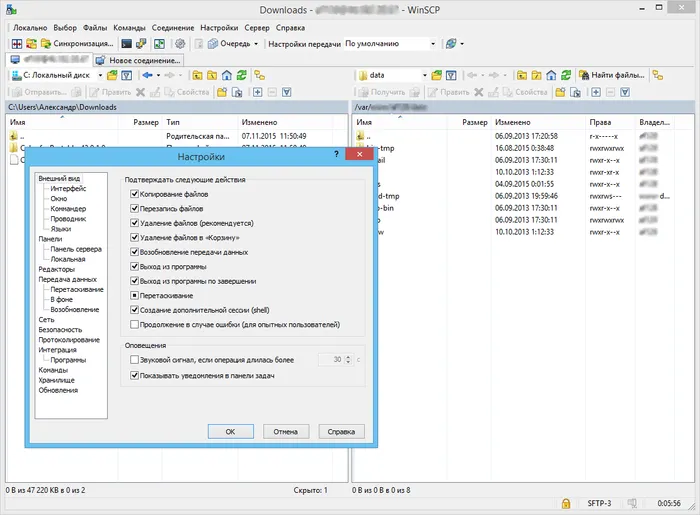
Task: Click the gear preferences icon in toolbar
Action: pos(180,44)
